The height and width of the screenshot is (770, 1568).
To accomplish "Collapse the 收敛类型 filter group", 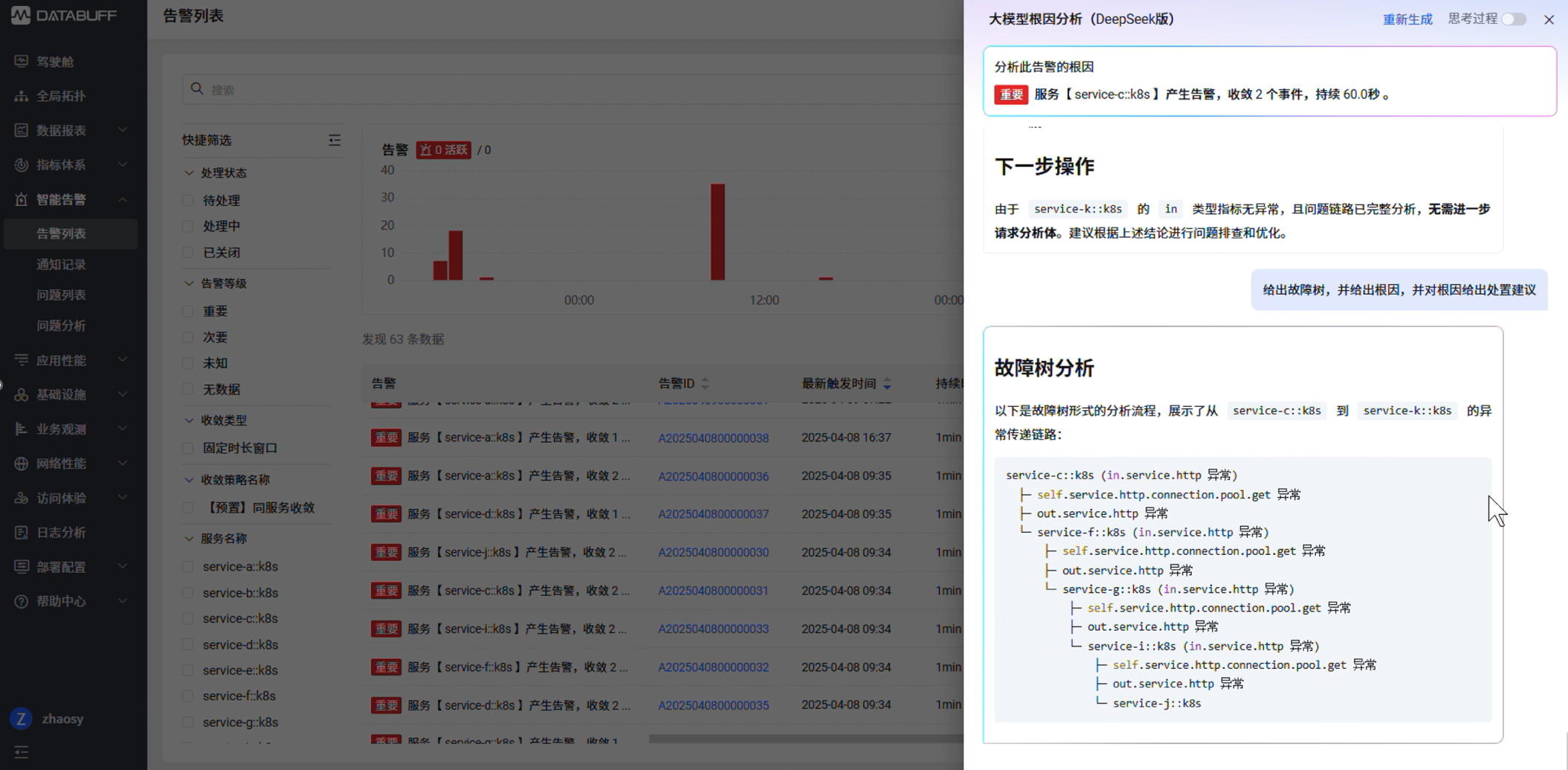I will coord(189,420).
